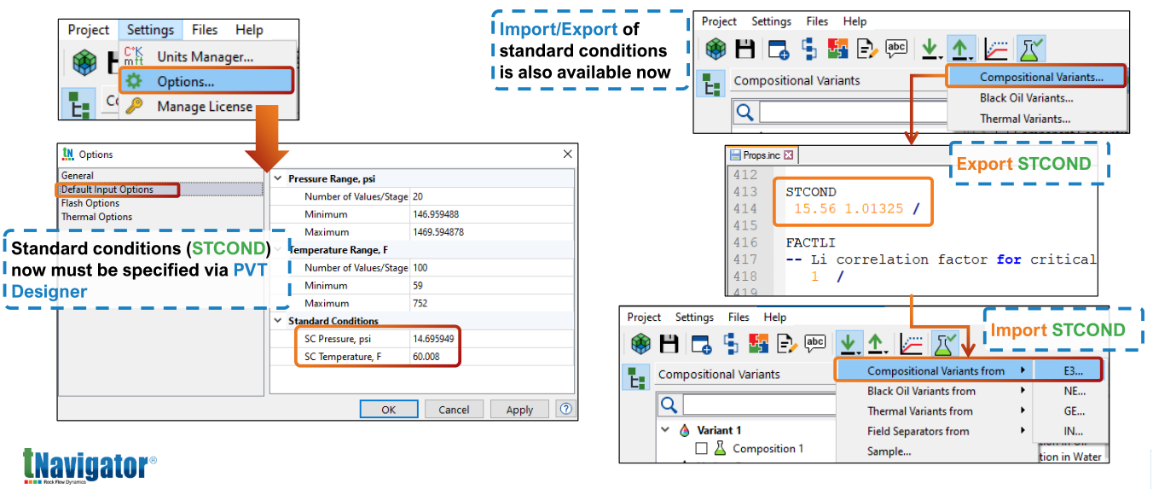Click the magnifier search icon in export-menu window
The image size is (1153, 489).
pos(745,112)
